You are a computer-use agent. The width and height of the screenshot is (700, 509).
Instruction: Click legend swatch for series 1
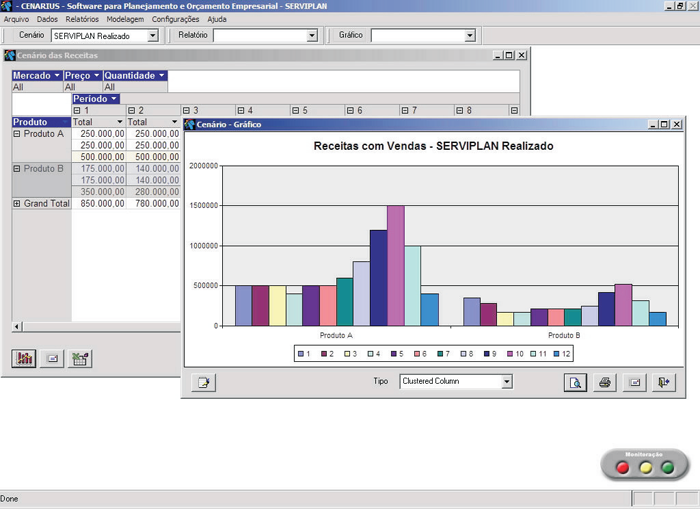click(x=301, y=354)
